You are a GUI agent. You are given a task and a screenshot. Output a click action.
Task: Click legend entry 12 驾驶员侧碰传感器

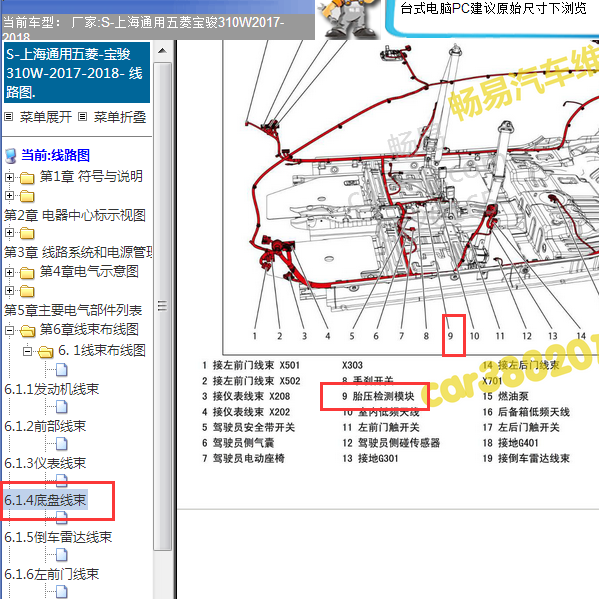[391, 443]
